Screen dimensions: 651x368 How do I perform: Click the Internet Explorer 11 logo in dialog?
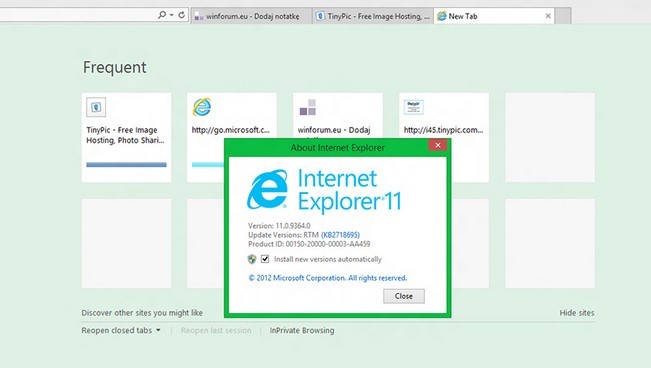click(x=324, y=190)
